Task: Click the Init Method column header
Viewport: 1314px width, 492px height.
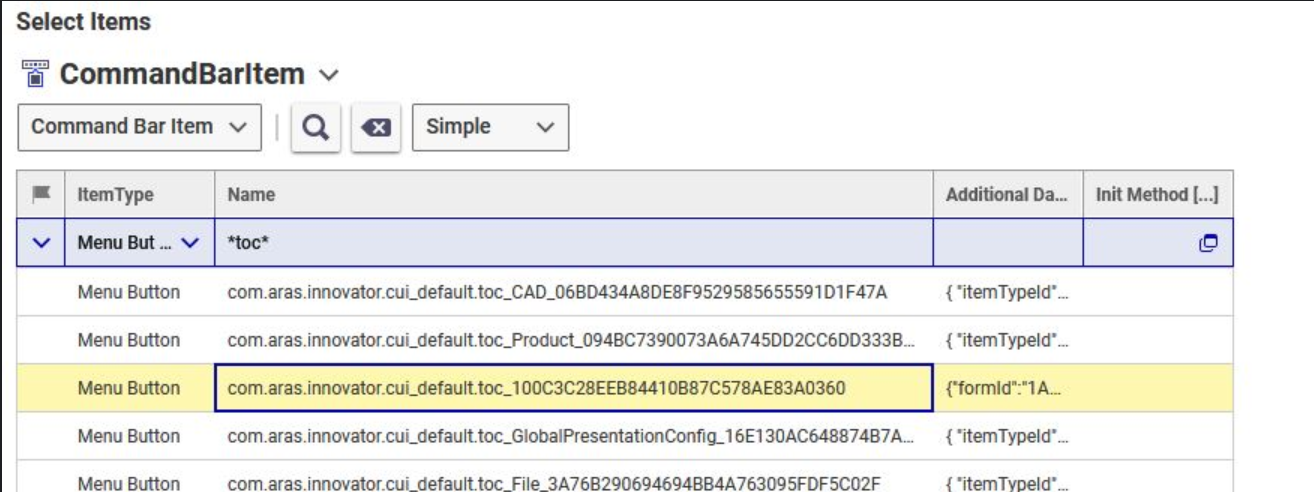Action: (x=1157, y=194)
